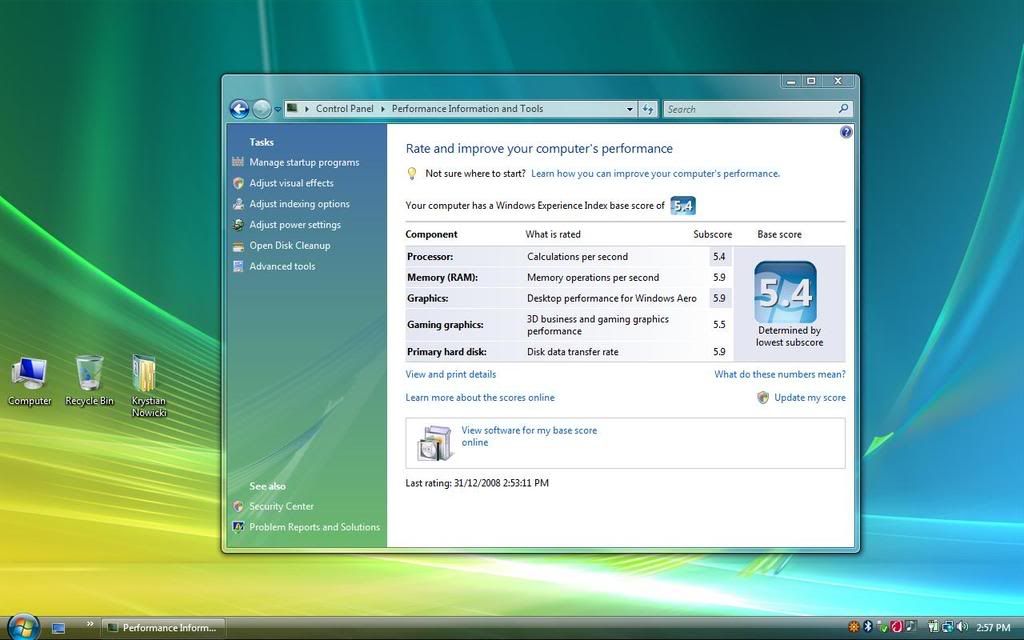Click the shield icon beside Security Center
The image size is (1024, 640).
[238, 506]
